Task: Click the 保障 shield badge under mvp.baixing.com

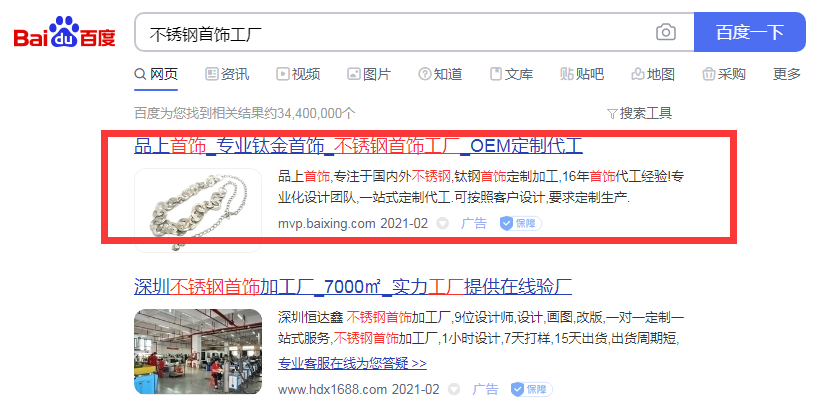Action: 521,224
